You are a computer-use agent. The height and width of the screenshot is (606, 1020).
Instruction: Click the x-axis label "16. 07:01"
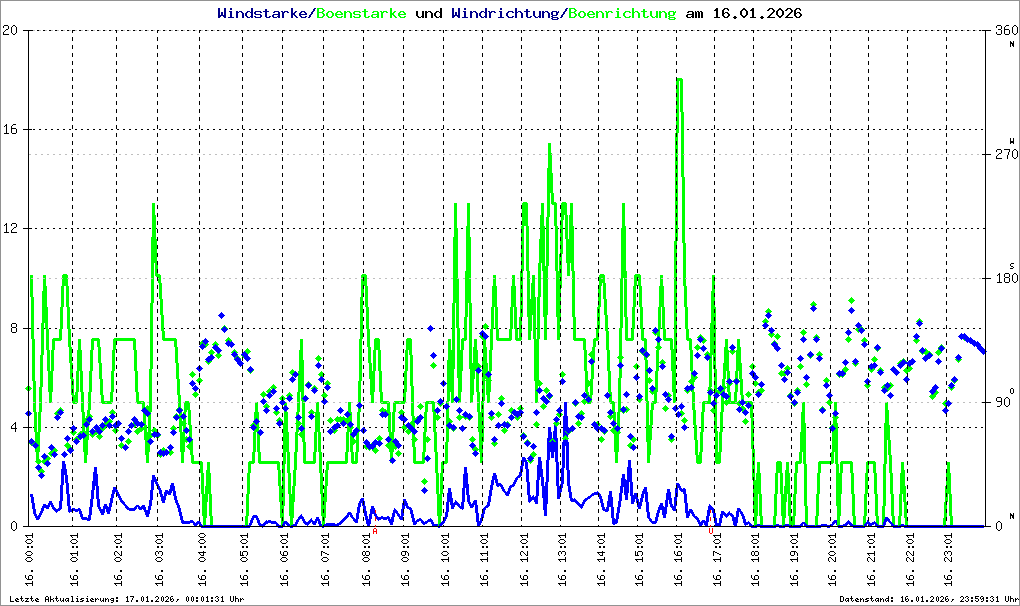coord(324,560)
